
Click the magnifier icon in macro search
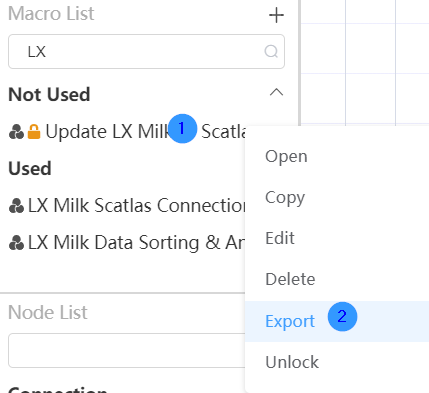tap(271, 51)
